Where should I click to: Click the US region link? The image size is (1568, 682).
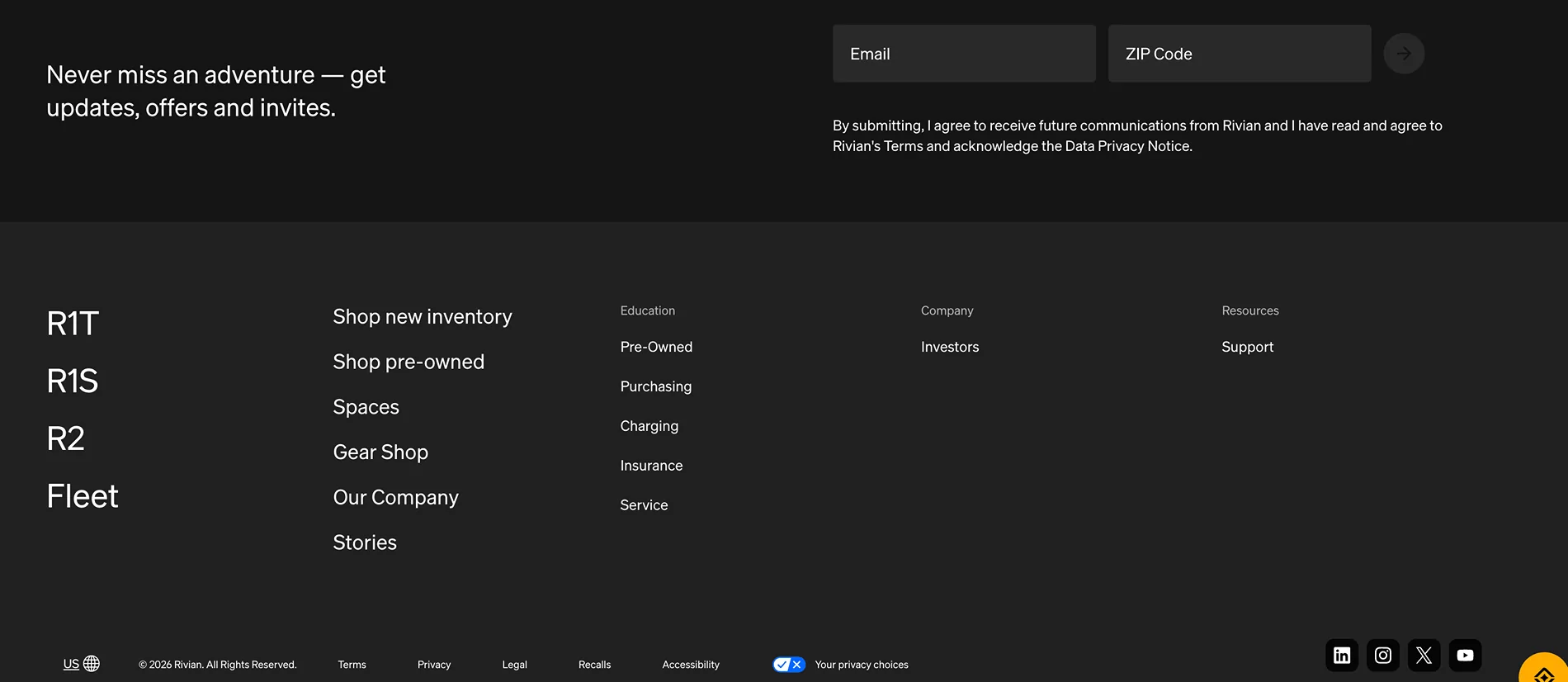pyautogui.click(x=71, y=664)
